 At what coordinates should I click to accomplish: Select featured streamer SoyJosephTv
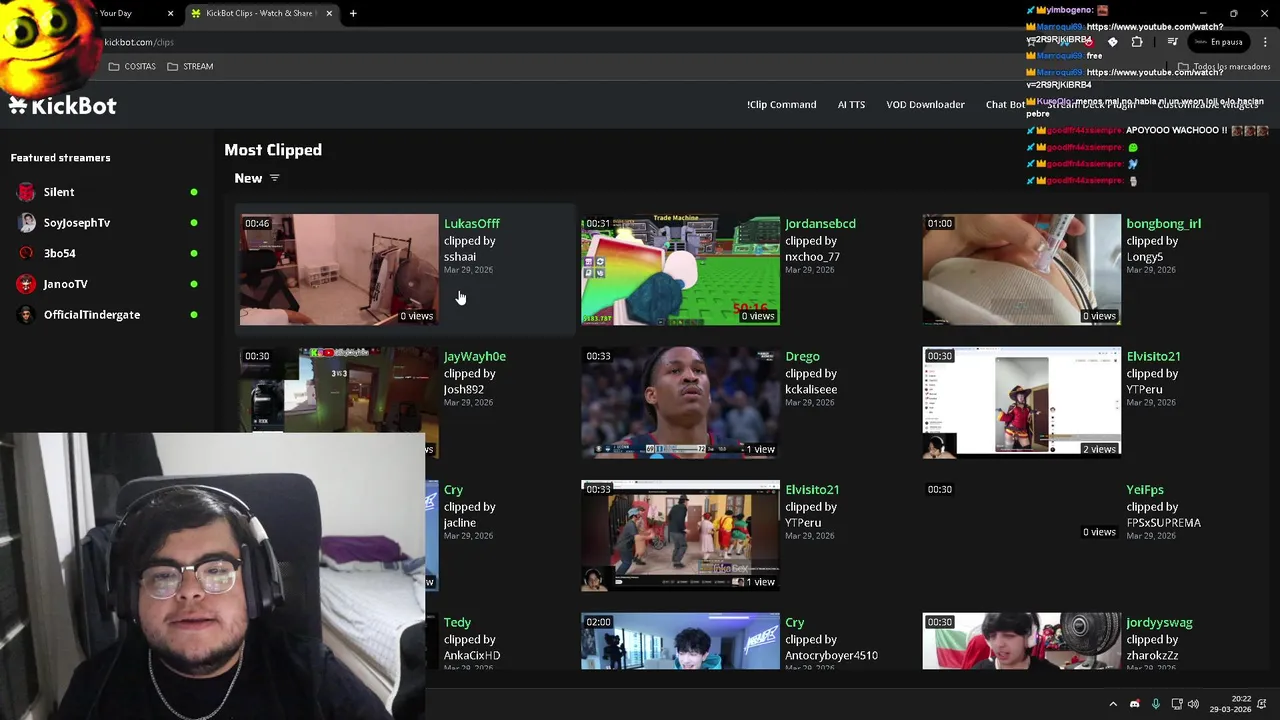[x=107, y=223]
